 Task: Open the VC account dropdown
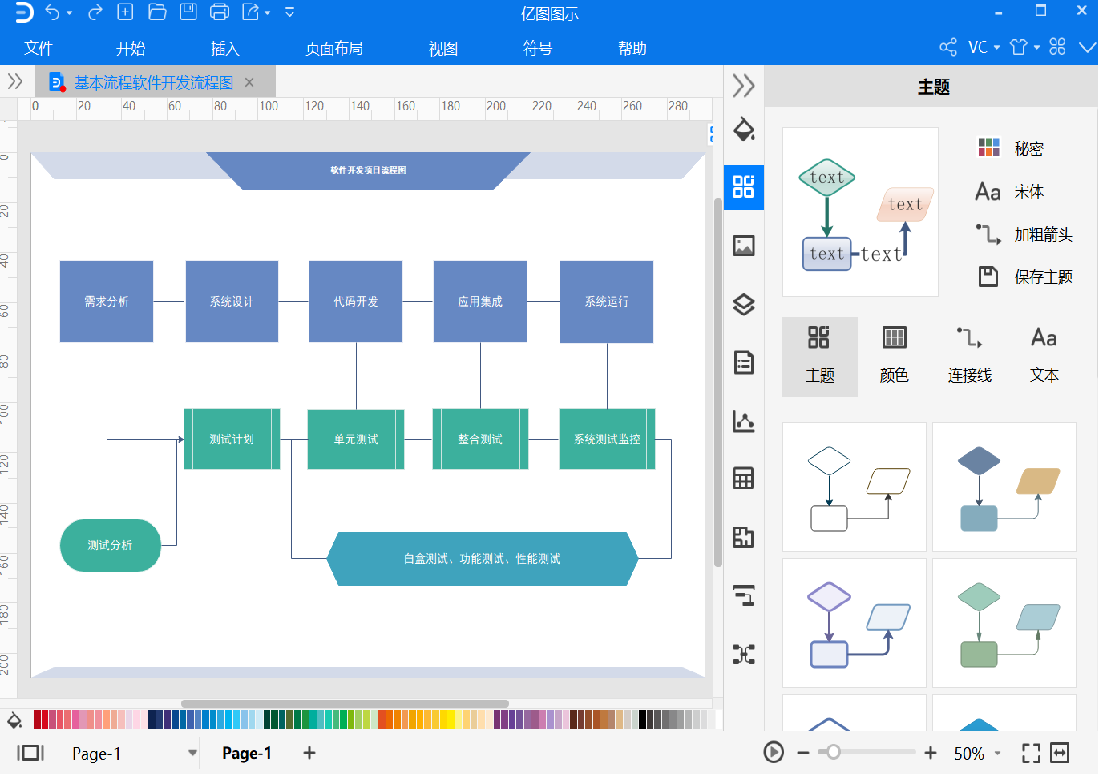pos(984,48)
